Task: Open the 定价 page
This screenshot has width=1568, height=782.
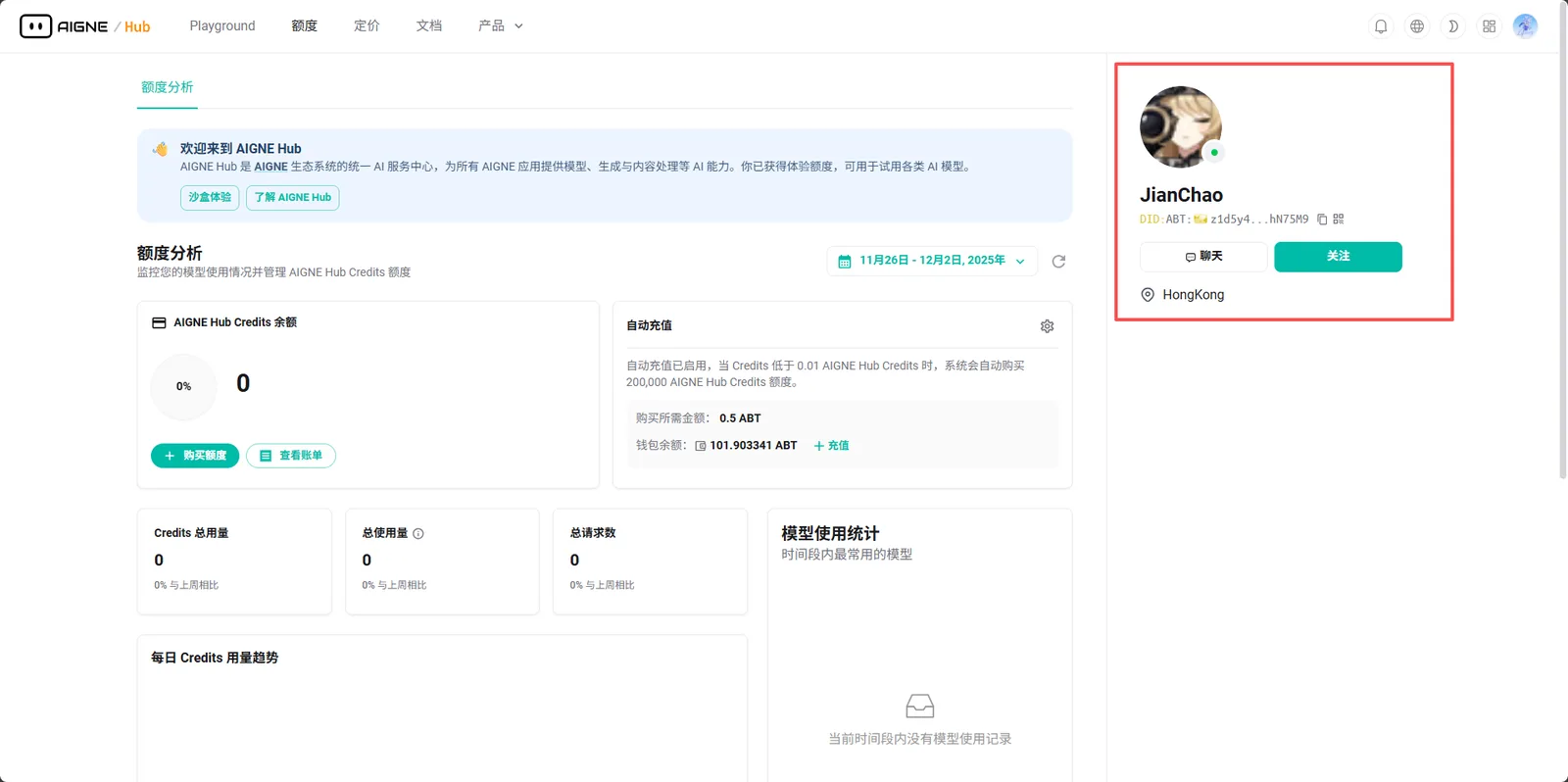Action: 367,26
